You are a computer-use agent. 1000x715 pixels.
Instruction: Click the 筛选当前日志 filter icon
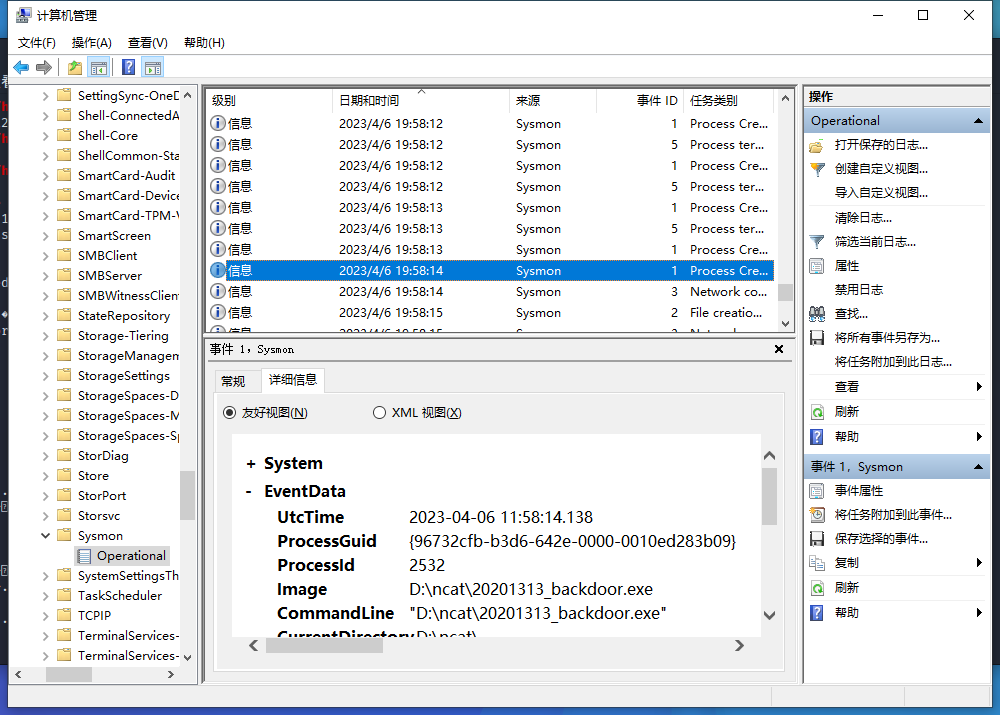point(817,242)
